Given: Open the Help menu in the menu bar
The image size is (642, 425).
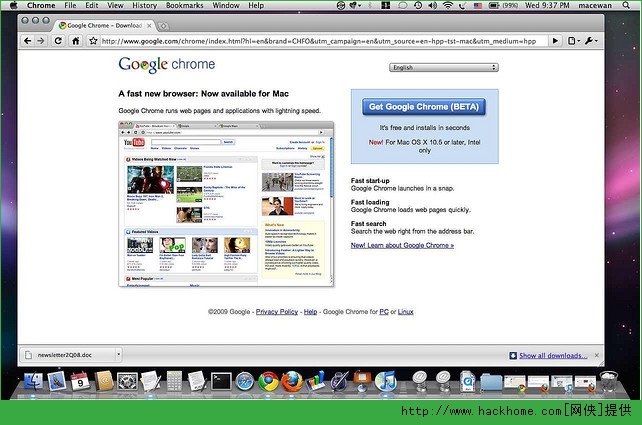Looking at the screenshot, I should [256, 5].
